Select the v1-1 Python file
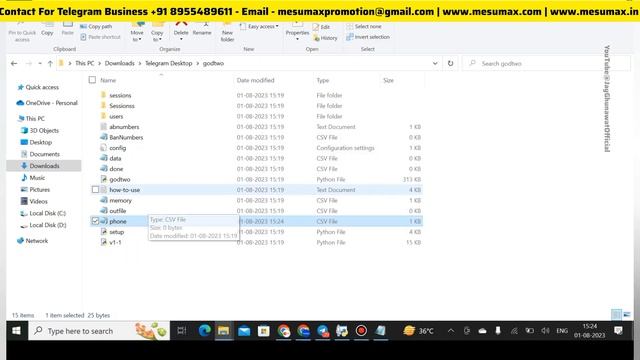Viewport: 640px width, 360px height. [115, 242]
